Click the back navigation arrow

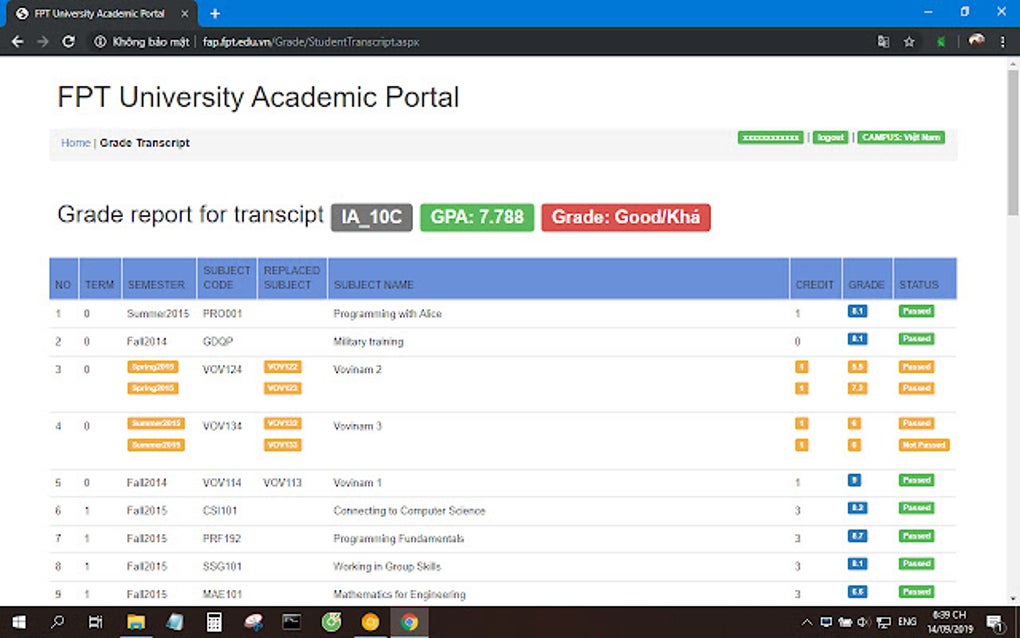pyautogui.click(x=16, y=41)
